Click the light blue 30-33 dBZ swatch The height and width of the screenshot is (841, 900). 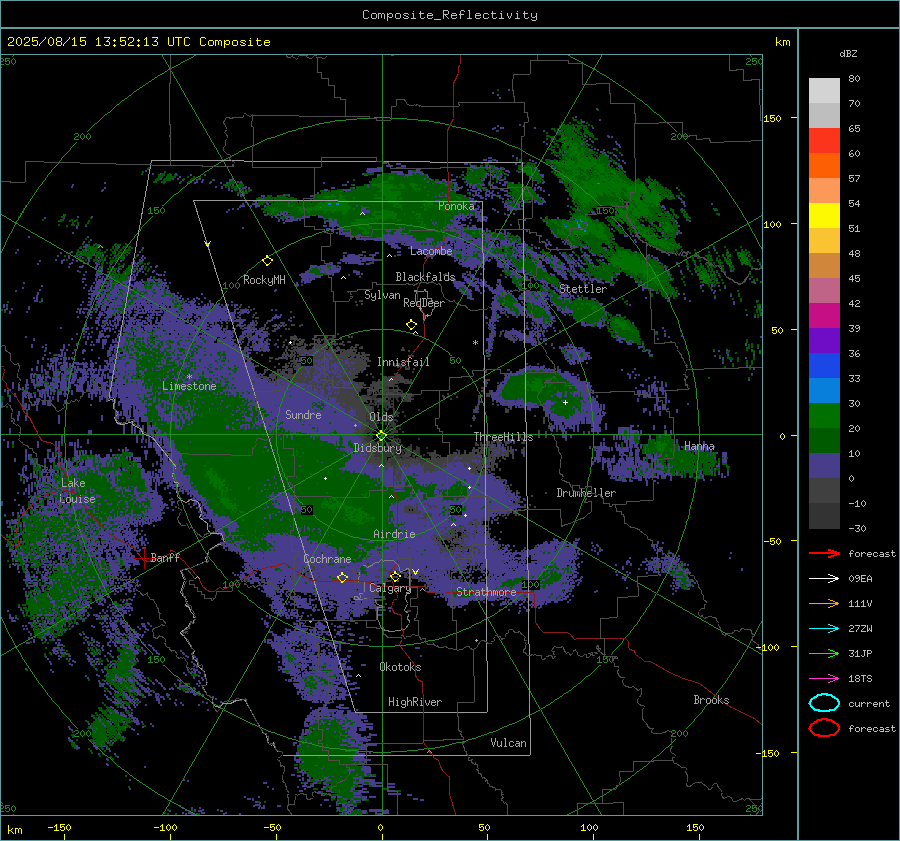coord(824,391)
